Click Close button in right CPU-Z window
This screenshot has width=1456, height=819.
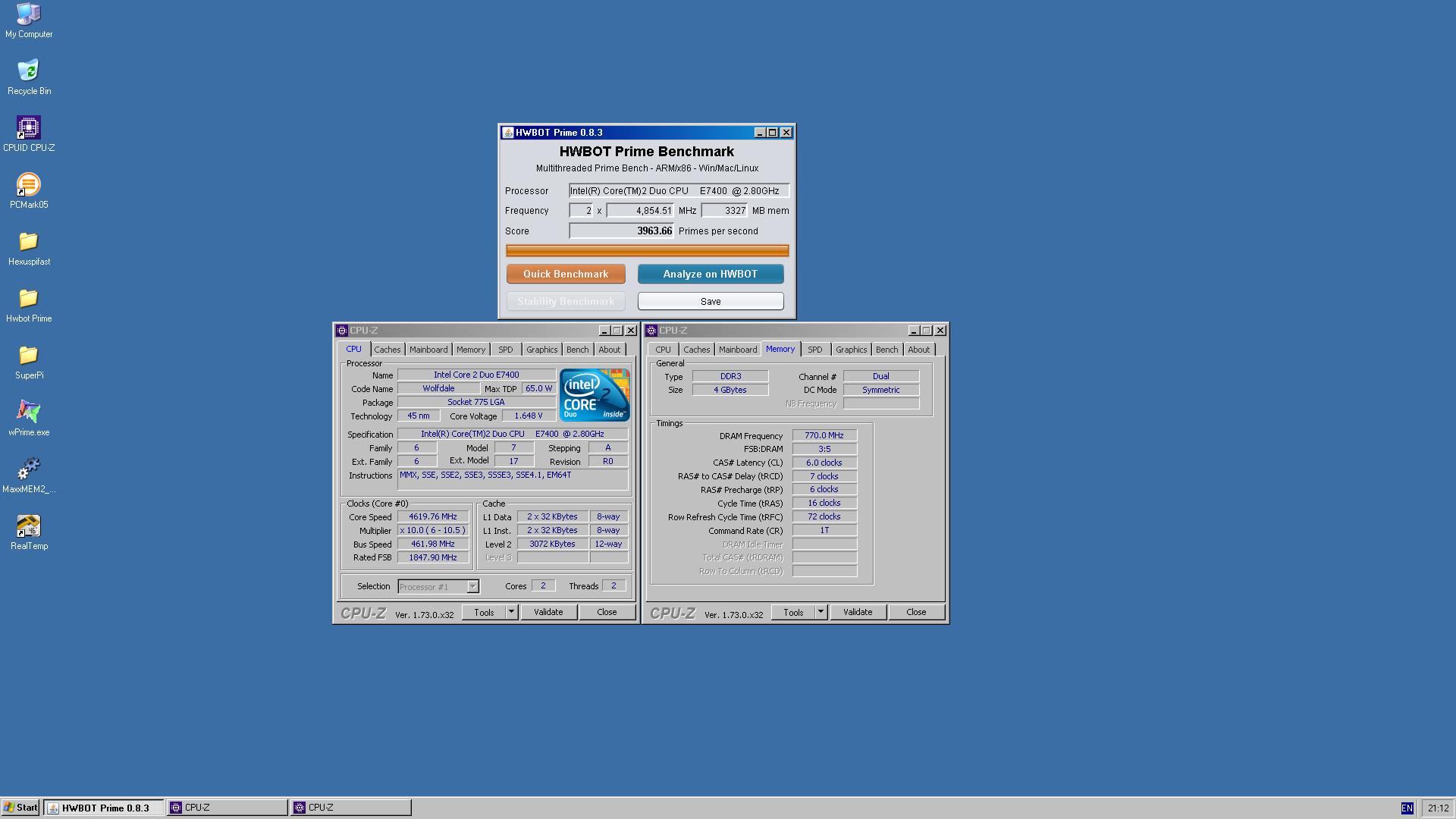tap(916, 612)
